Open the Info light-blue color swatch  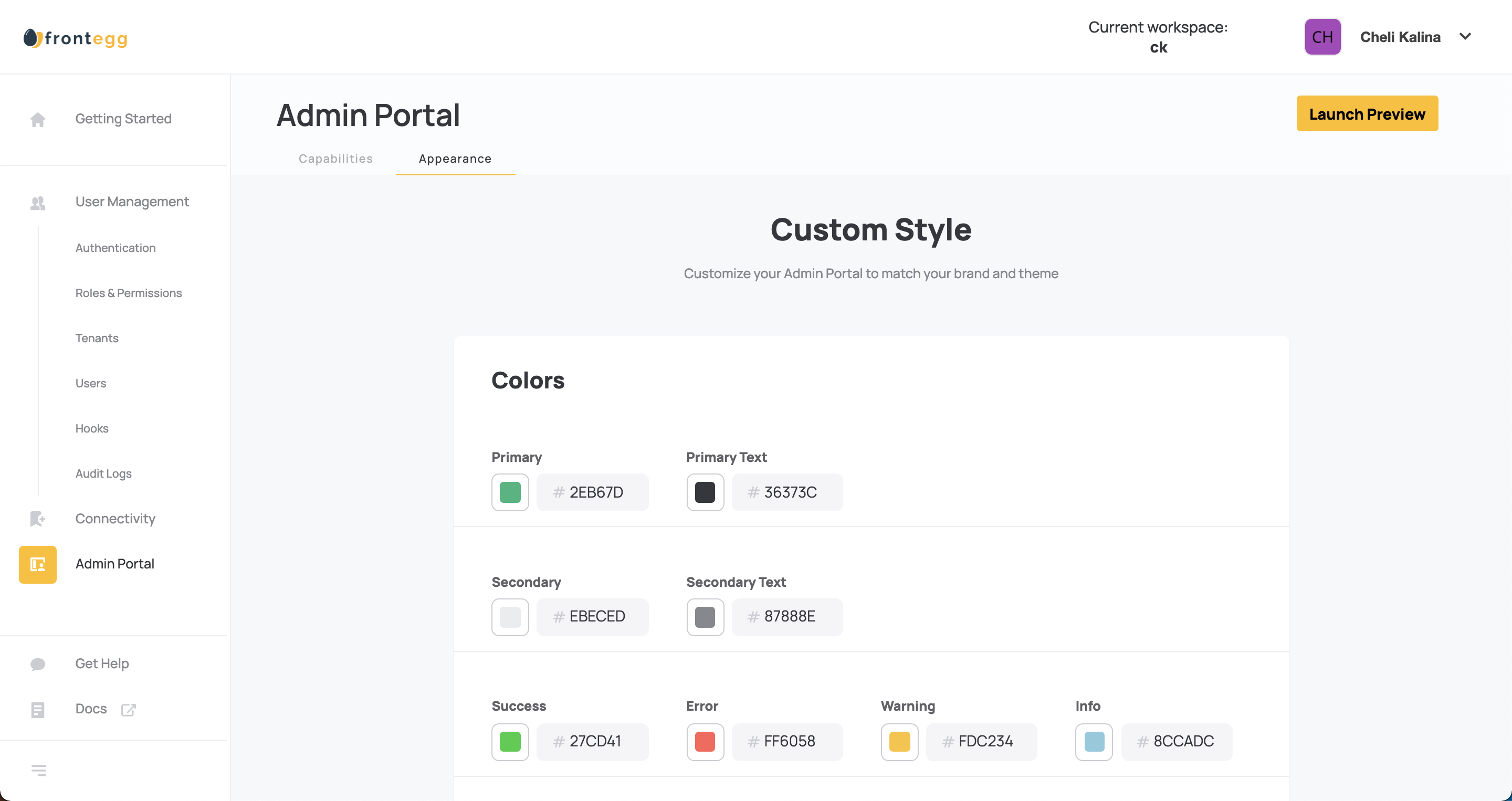point(1094,742)
